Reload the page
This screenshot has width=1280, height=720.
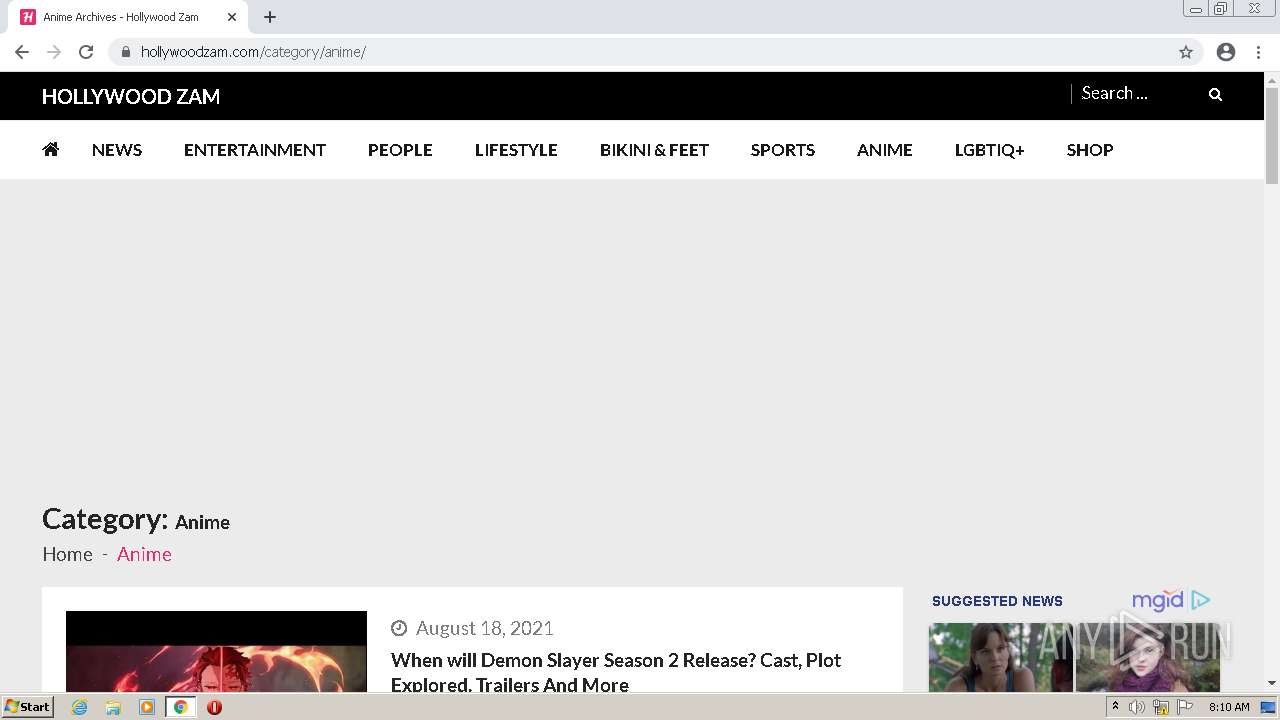coord(86,52)
